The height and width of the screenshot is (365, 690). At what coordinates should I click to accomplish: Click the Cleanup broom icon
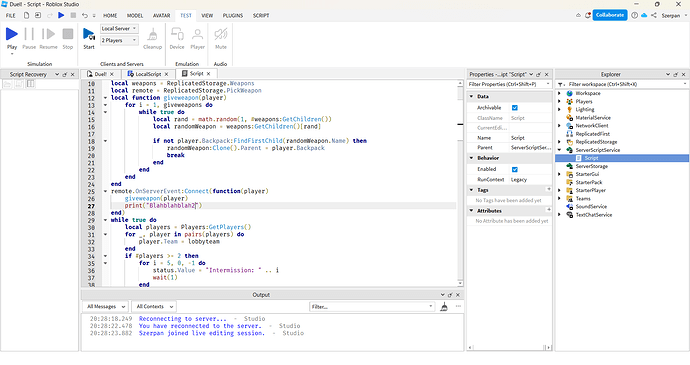(153, 34)
